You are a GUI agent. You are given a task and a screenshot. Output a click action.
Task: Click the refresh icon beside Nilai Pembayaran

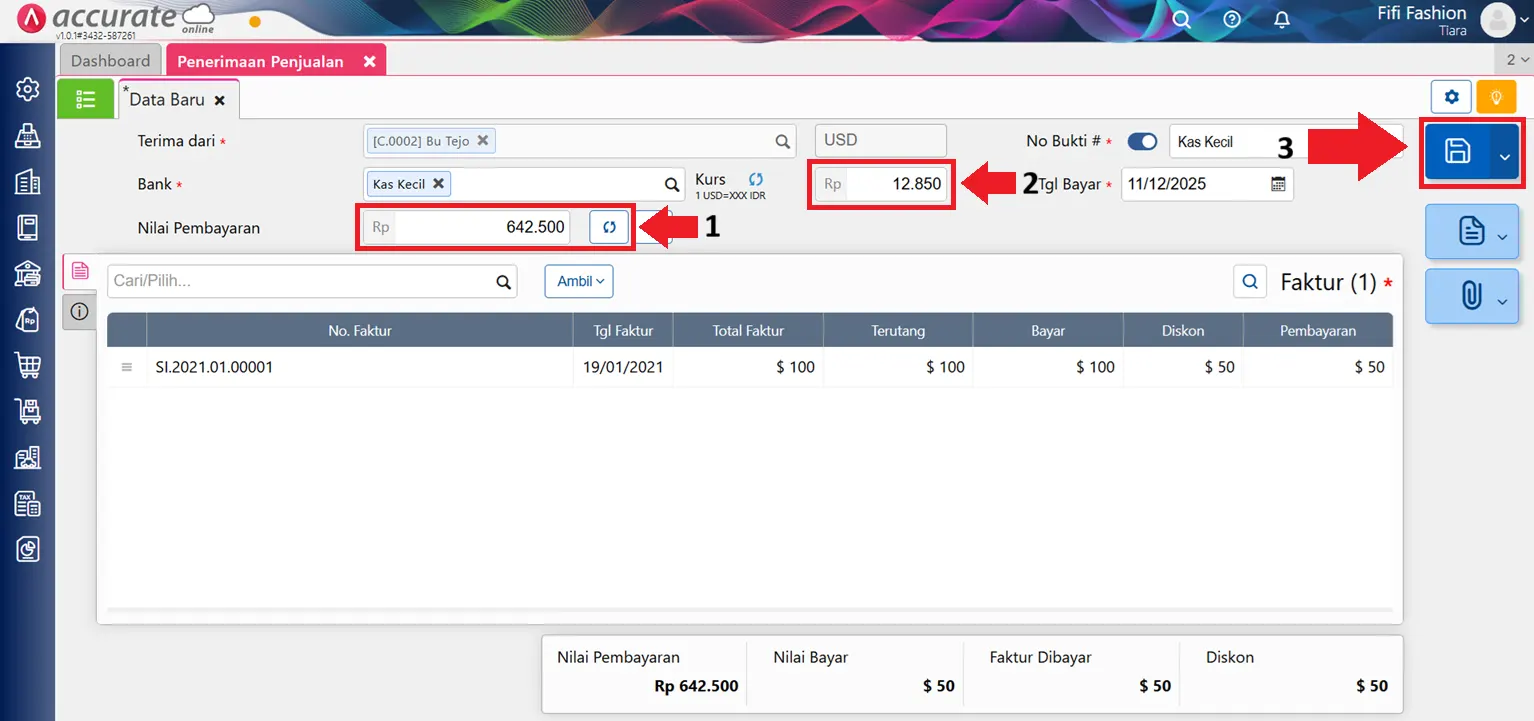click(x=609, y=227)
